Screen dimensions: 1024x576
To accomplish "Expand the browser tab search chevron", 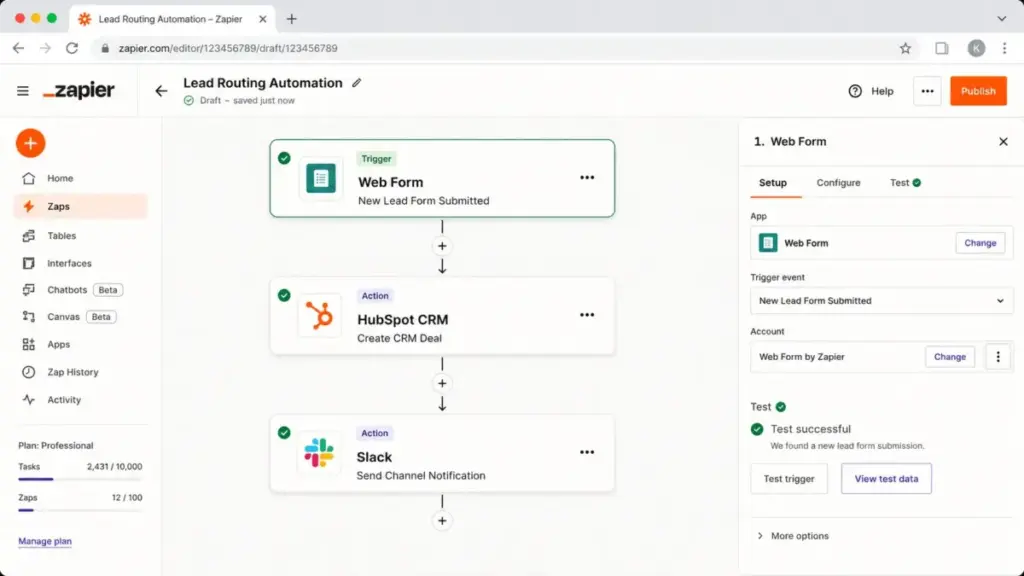I will point(1002,19).
